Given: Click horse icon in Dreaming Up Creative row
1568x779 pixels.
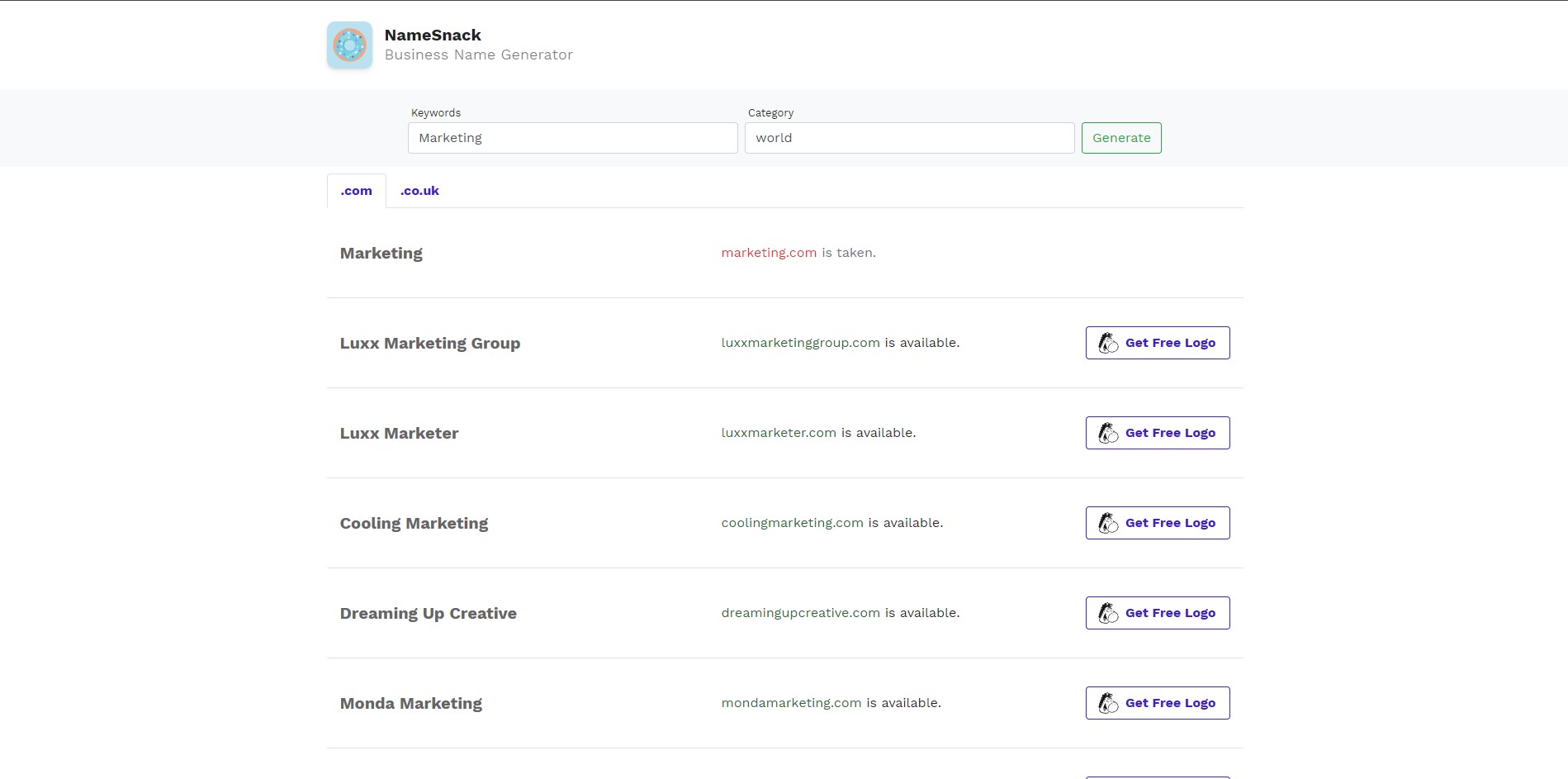Looking at the screenshot, I should point(1108,613).
